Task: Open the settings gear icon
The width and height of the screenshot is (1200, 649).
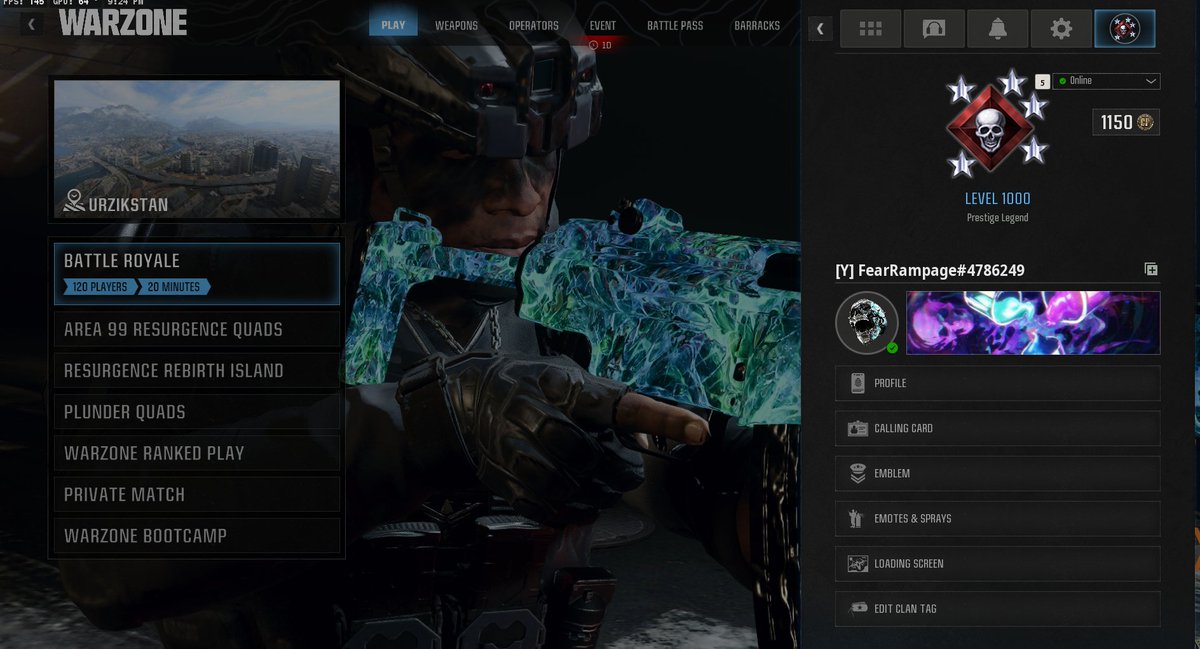Action: tap(1061, 29)
